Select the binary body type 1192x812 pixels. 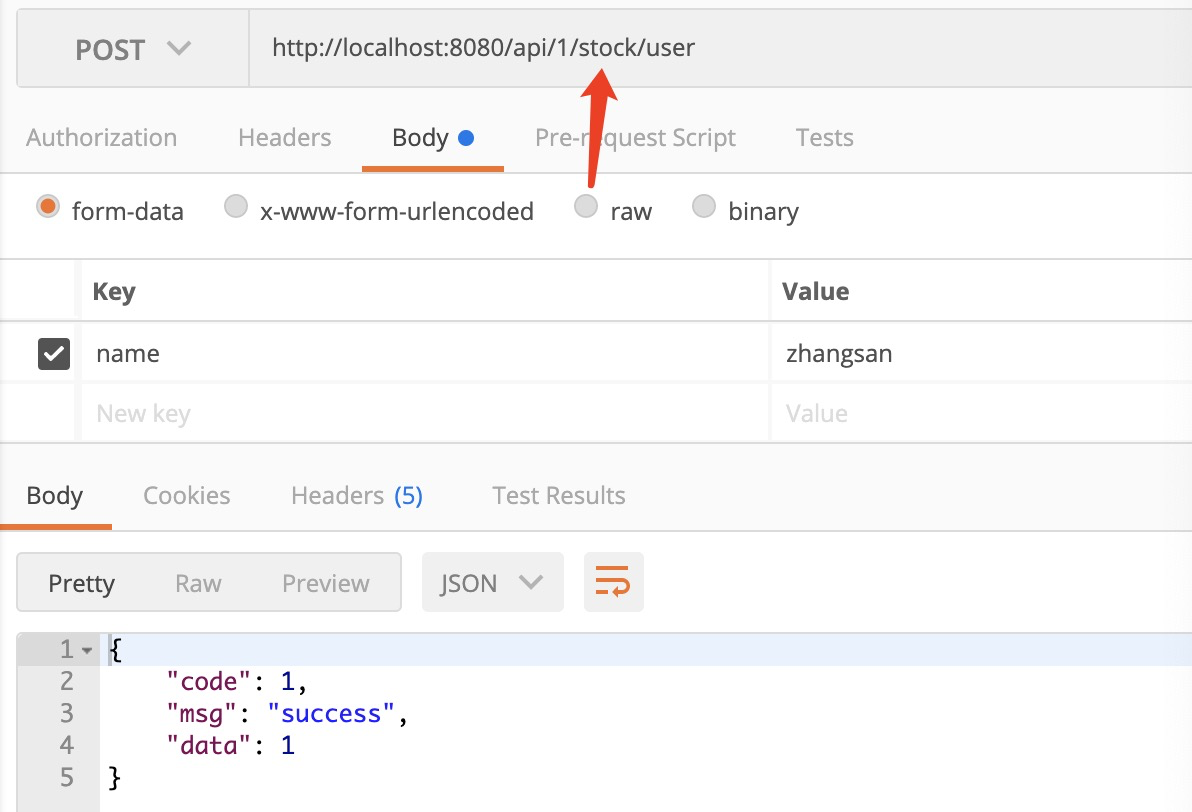(x=705, y=208)
